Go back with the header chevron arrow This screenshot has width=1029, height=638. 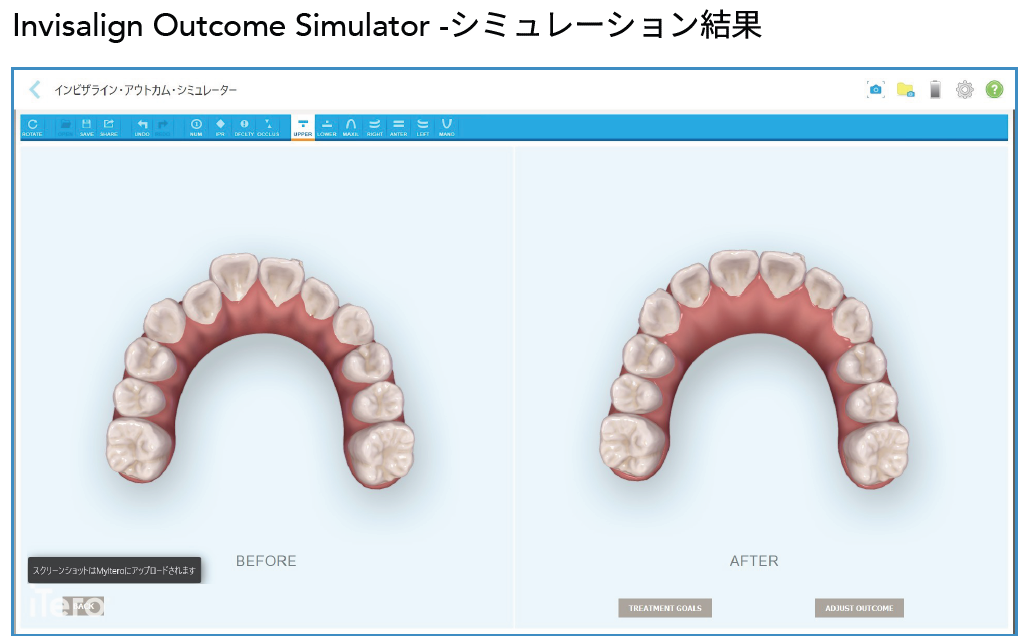tap(35, 89)
